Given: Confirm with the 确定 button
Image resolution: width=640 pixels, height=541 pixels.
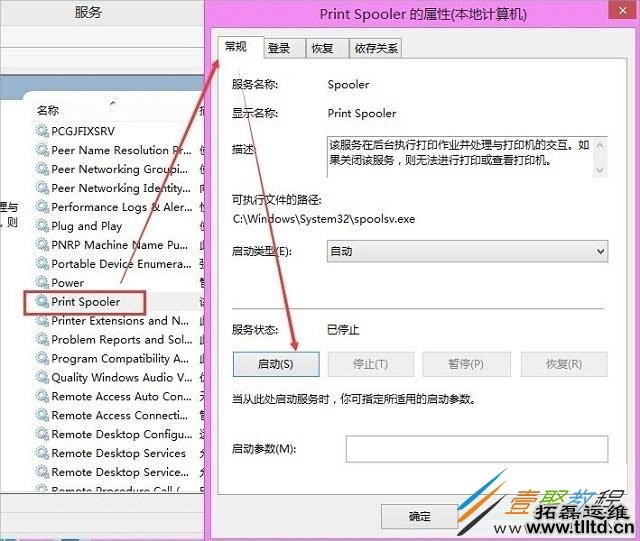Looking at the screenshot, I should 420,517.
